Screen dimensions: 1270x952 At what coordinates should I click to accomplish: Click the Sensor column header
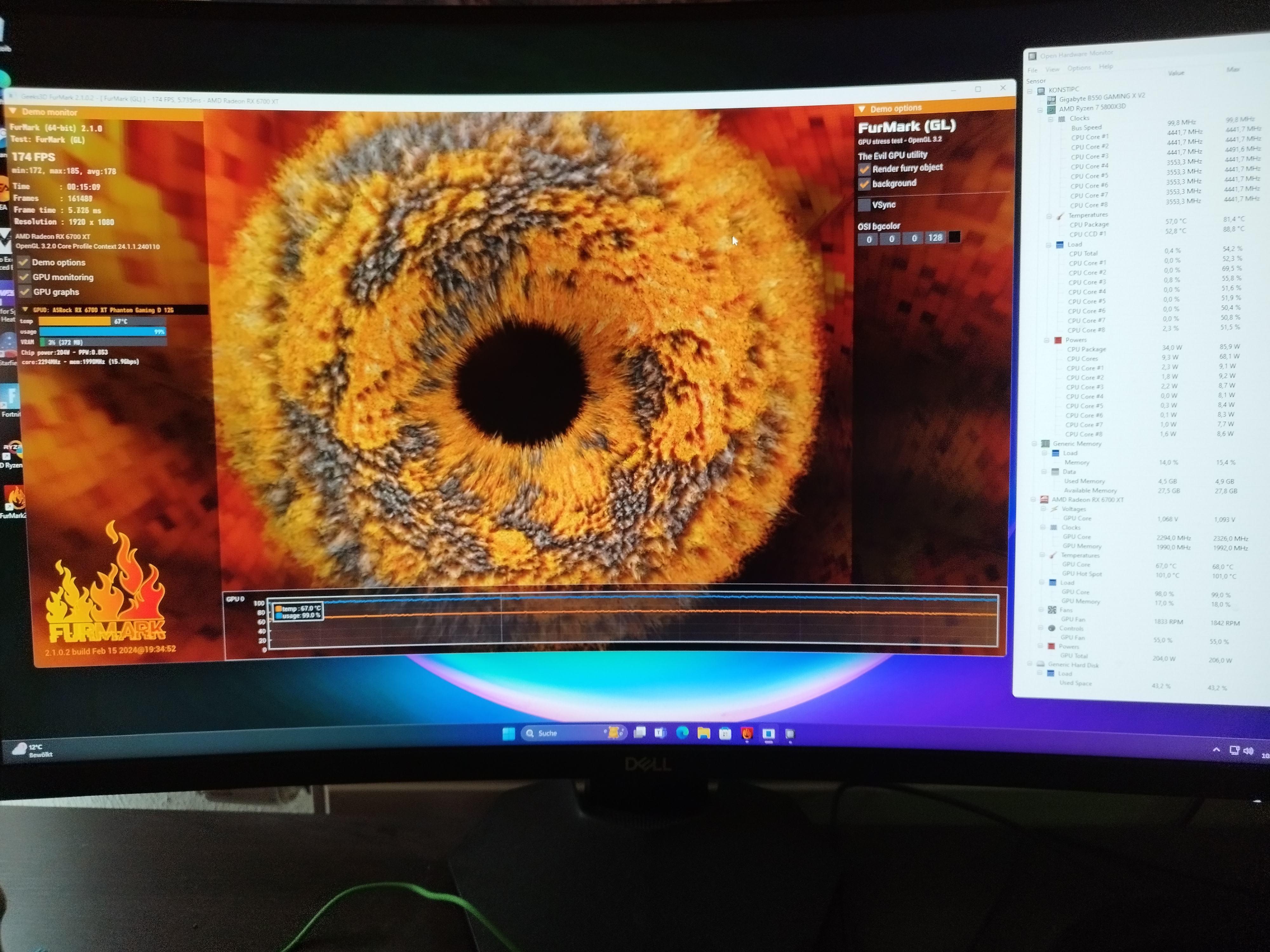1036,81
